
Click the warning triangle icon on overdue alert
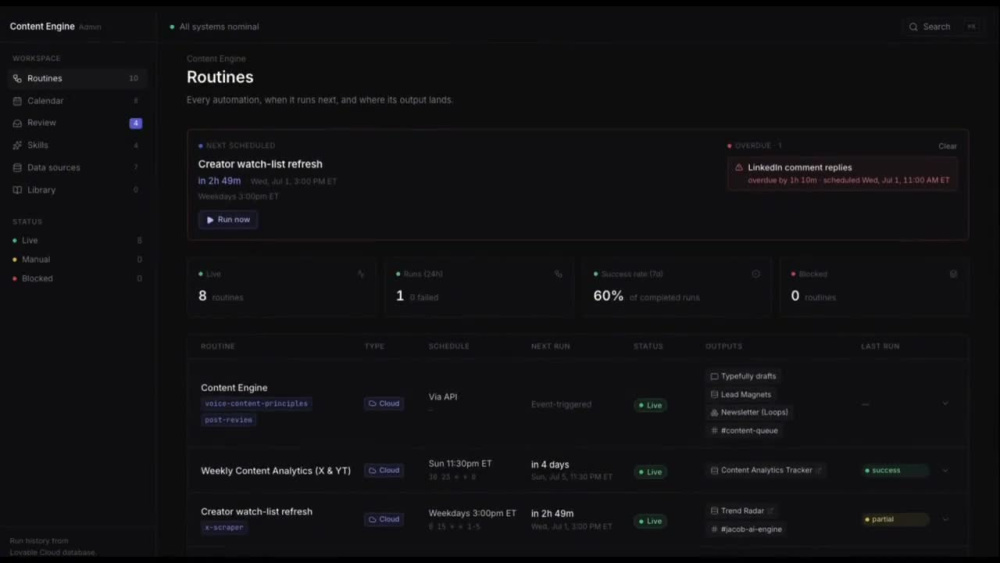pyautogui.click(x=739, y=168)
